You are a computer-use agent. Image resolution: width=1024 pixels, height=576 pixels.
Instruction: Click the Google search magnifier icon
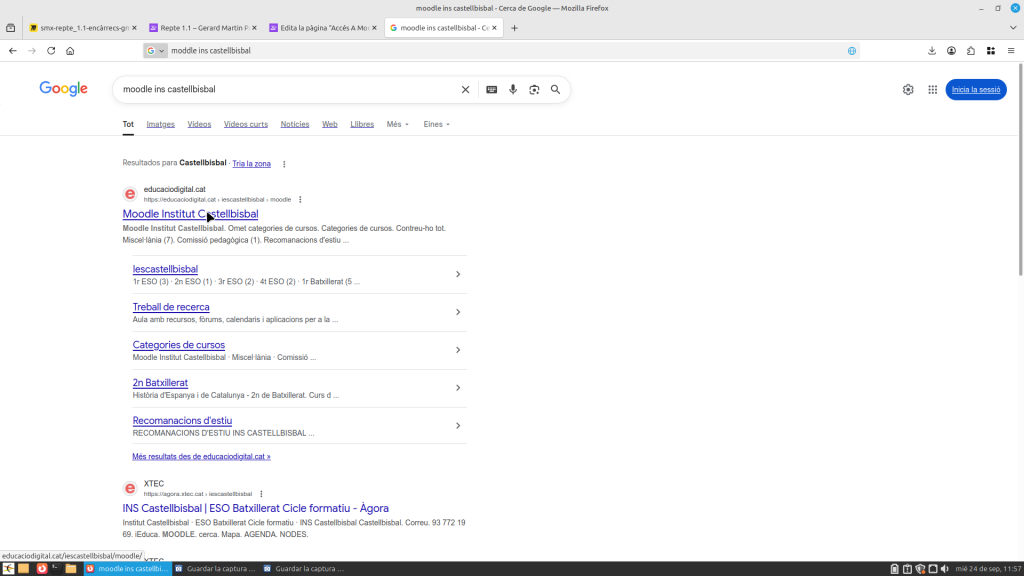click(x=555, y=90)
